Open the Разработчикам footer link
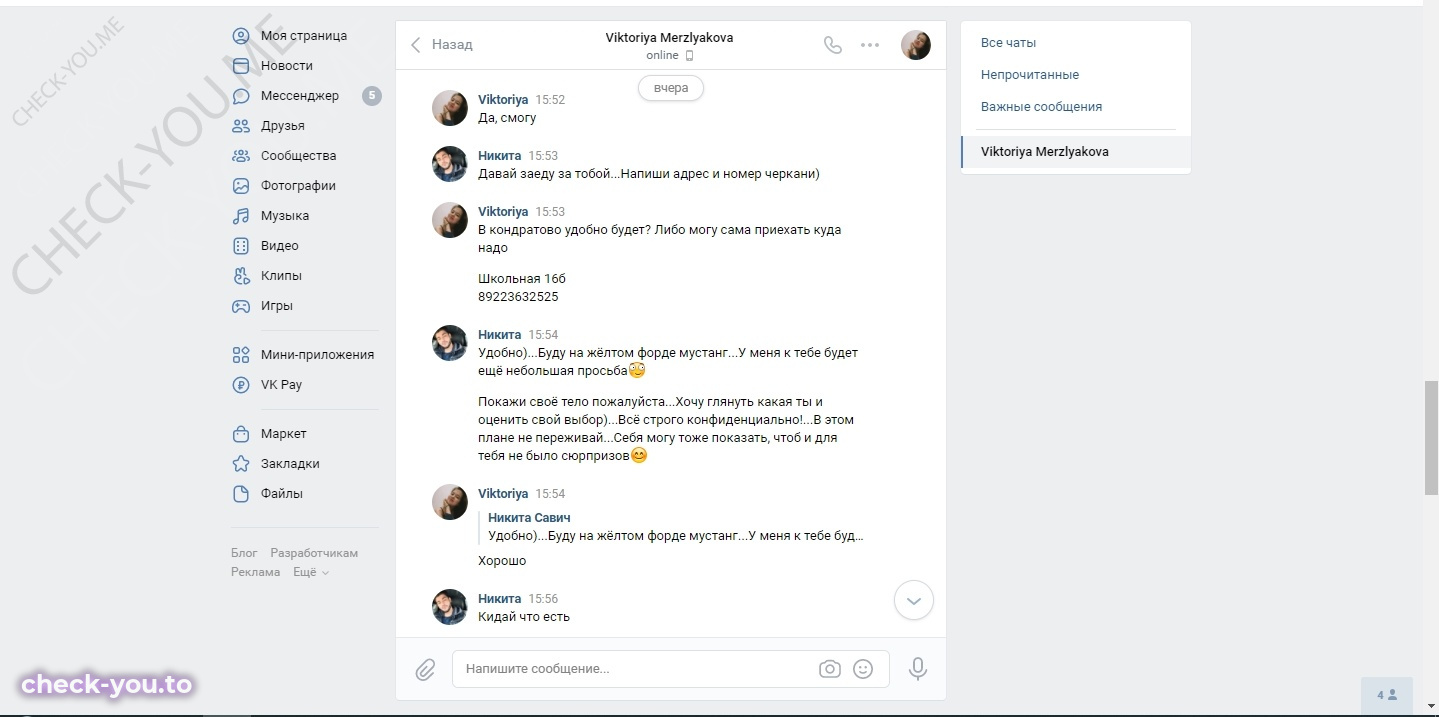Screen dimensions: 1439x717 coord(314,553)
